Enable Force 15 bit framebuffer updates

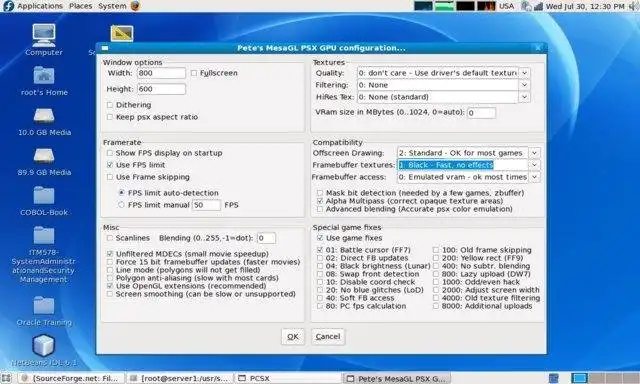(110, 262)
